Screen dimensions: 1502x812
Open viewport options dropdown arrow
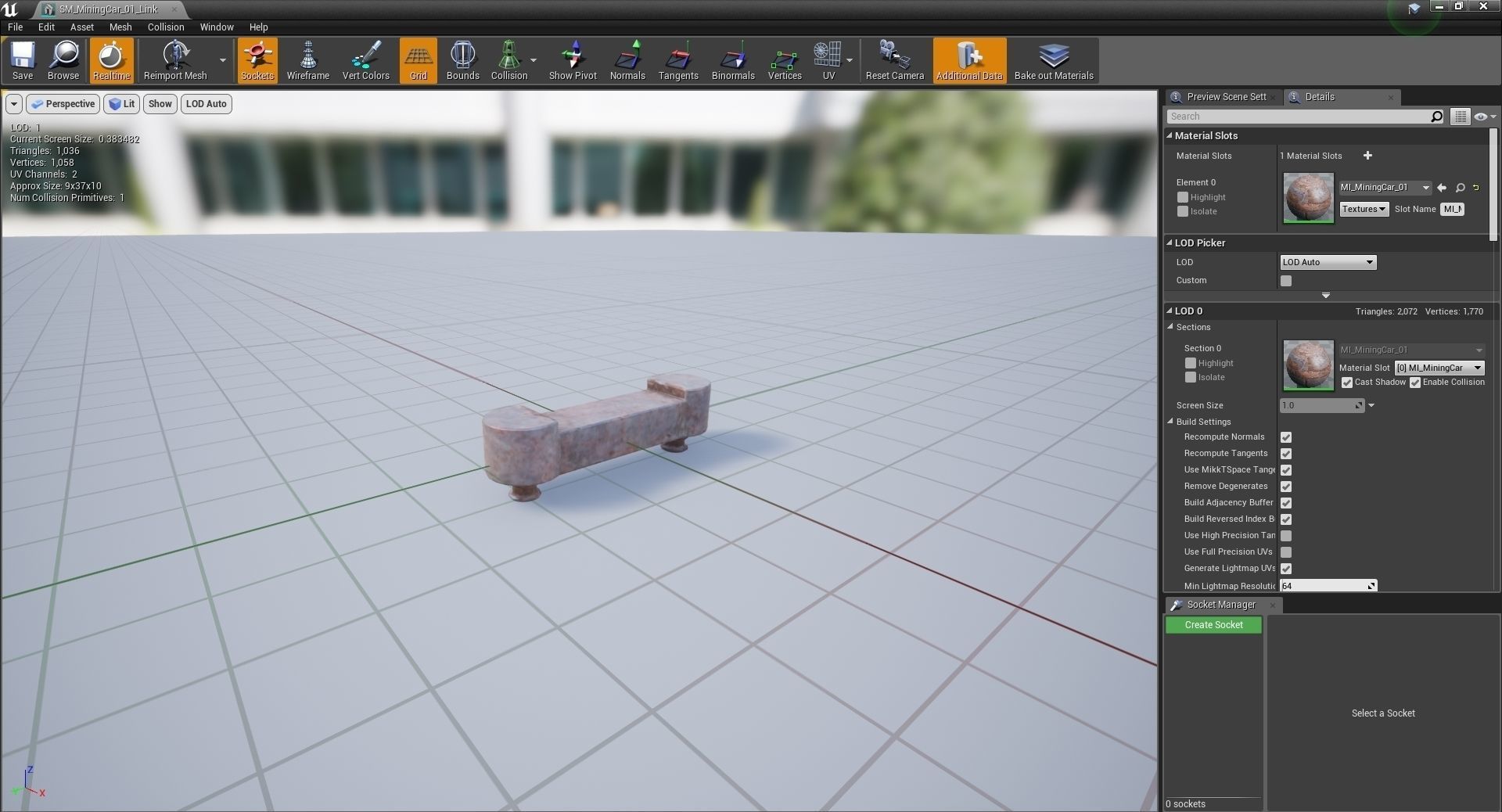pyautogui.click(x=13, y=104)
